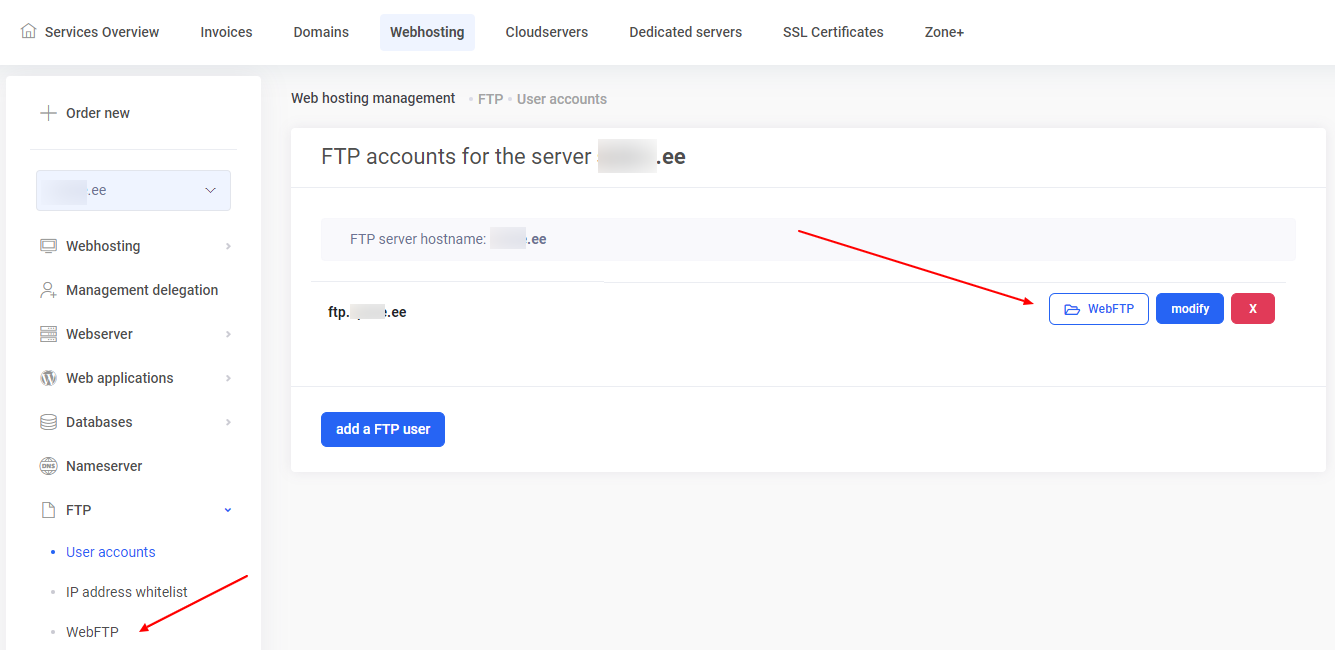Click the Management delegation person icon
The height and width of the screenshot is (650, 1335).
click(48, 289)
